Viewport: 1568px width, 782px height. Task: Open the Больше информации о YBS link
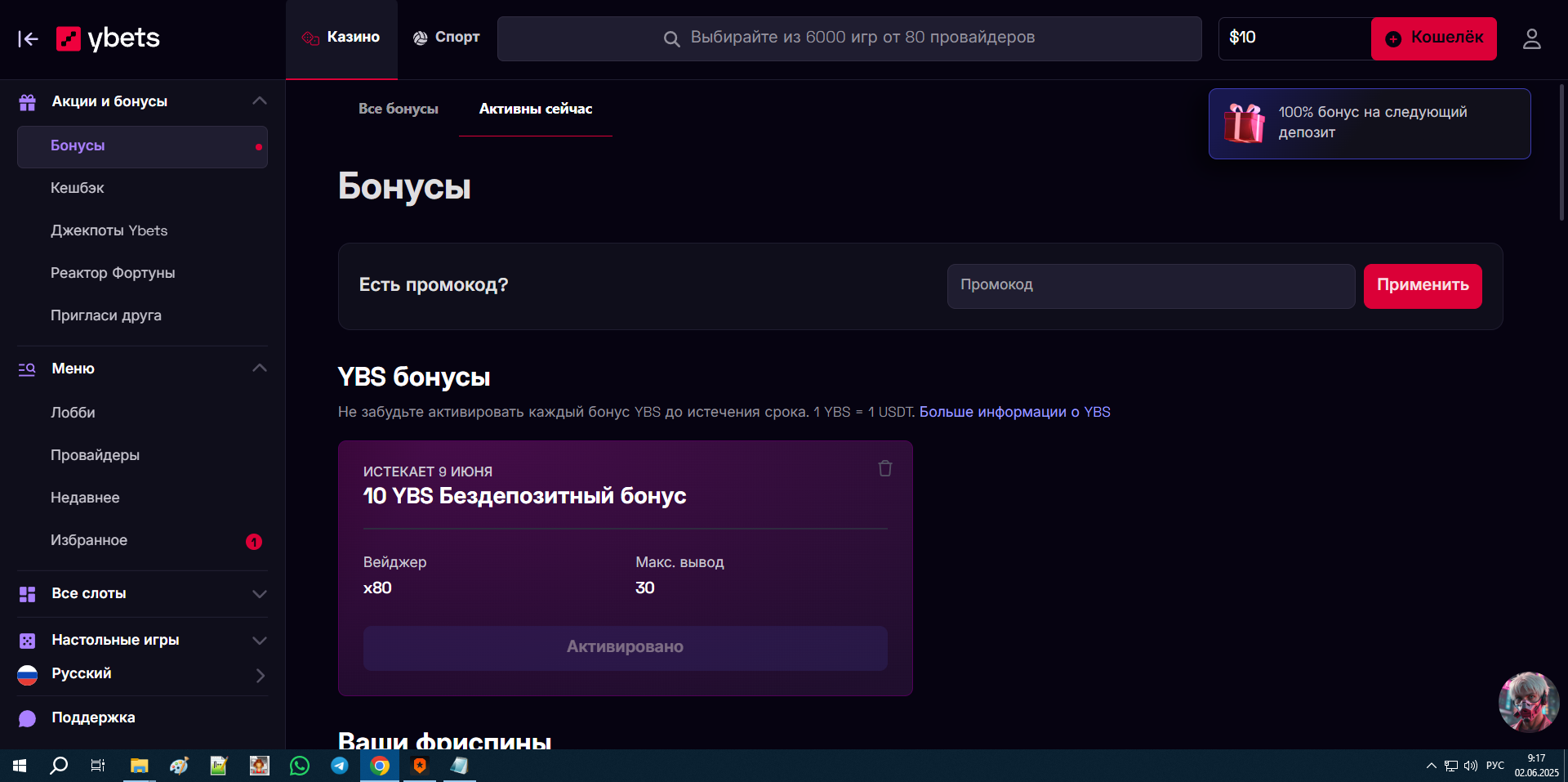tap(1014, 412)
